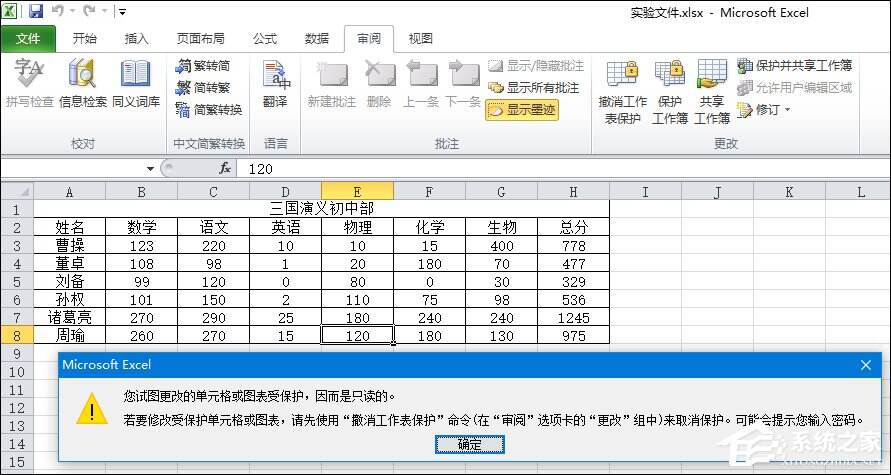Click 确定 in the warning dialog
Screen dimensions: 891x475
pos(469,445)
